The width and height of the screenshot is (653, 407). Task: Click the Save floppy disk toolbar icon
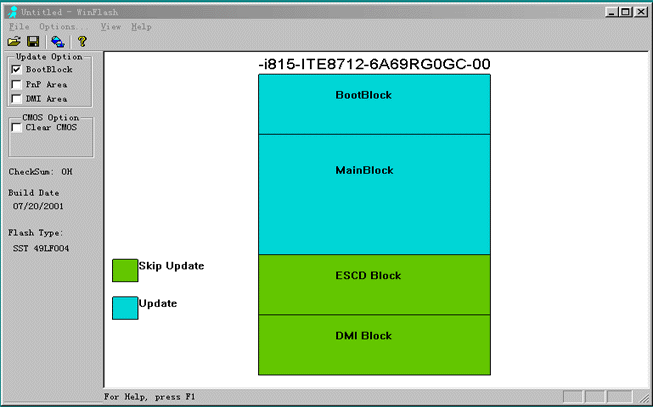pos(33,41)
